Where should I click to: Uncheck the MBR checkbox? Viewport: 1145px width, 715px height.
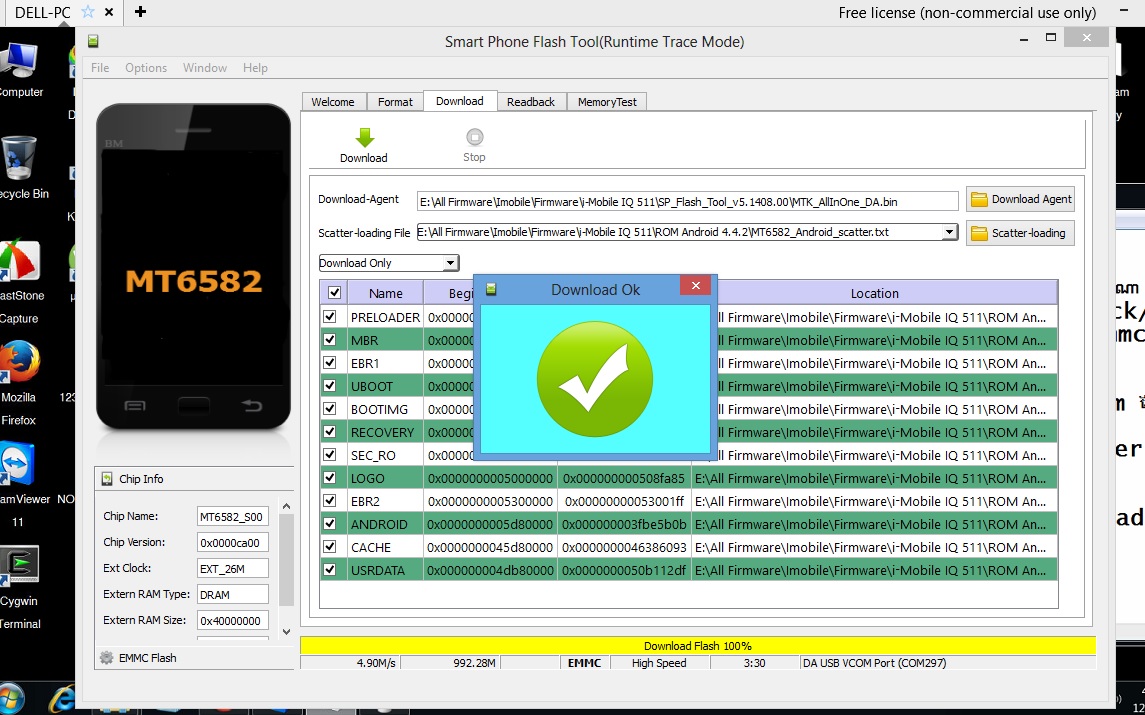click(330, 340)
